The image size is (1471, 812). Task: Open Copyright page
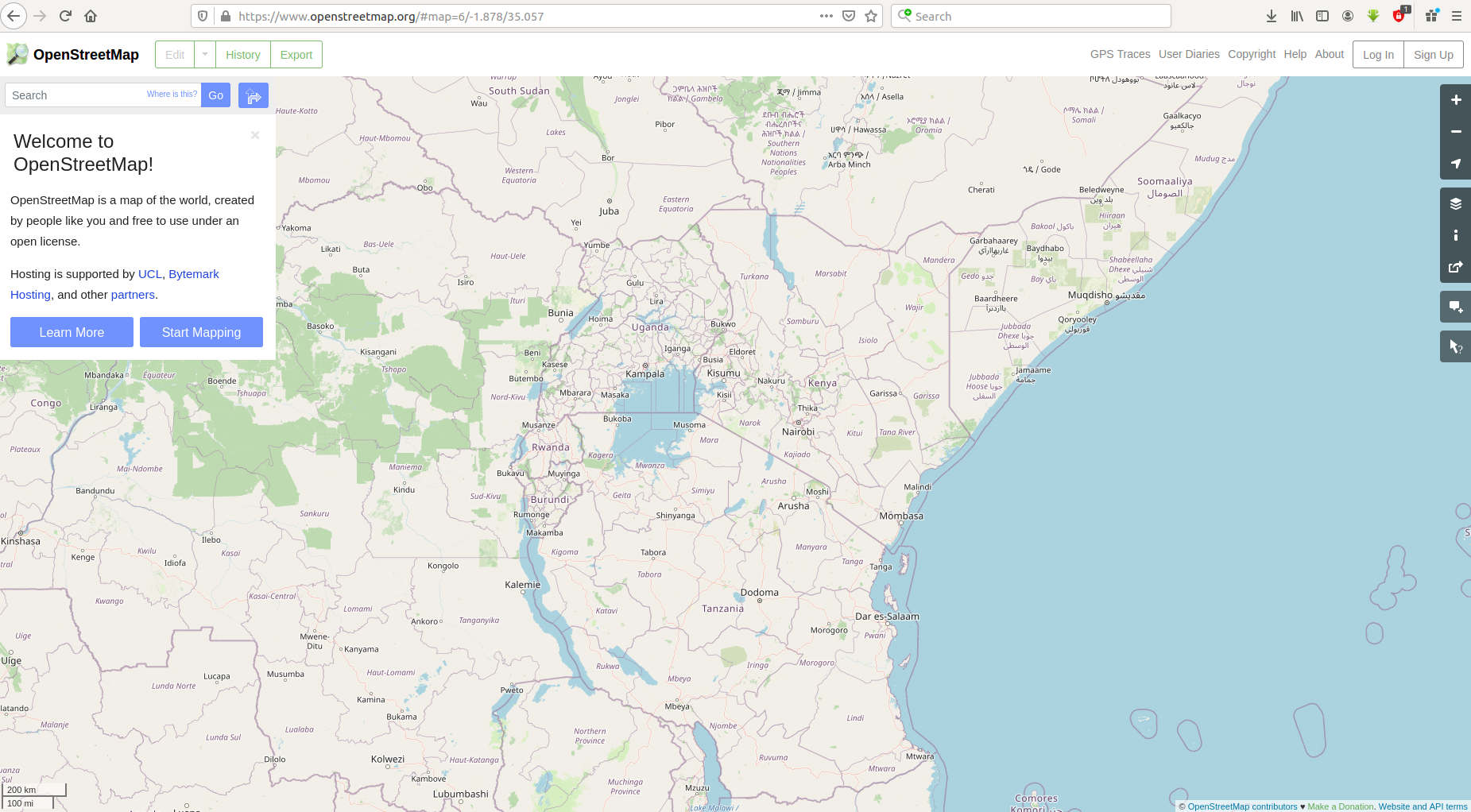[1252, 54]
